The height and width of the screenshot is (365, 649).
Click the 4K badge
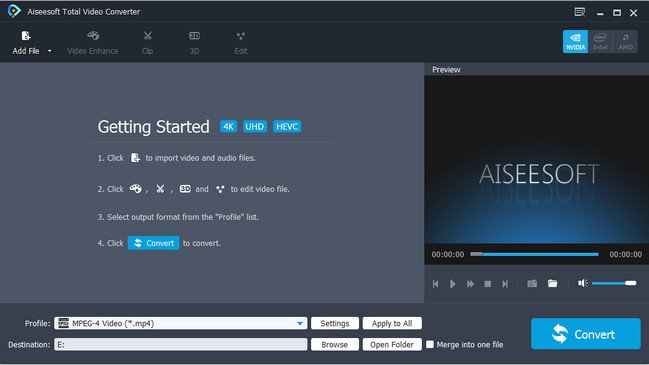tap(228, 127)
